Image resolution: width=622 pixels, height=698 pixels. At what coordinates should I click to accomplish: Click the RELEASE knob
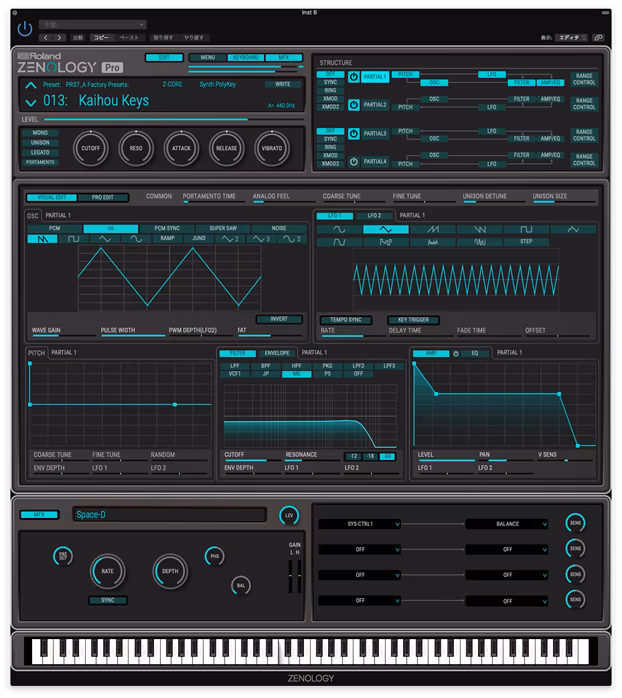coord(227,148)
